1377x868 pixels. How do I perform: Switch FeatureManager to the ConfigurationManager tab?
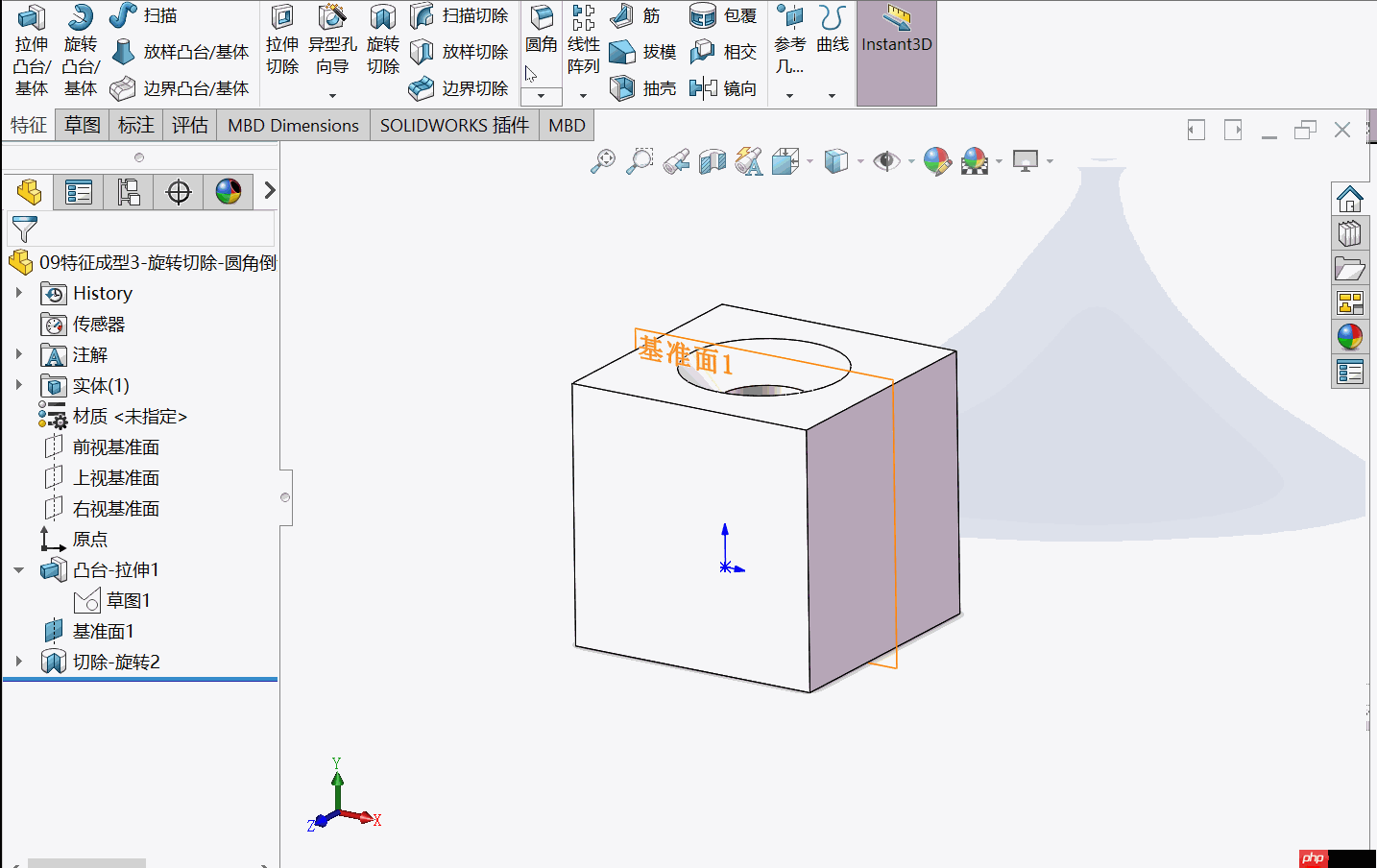tap(128, 191)
